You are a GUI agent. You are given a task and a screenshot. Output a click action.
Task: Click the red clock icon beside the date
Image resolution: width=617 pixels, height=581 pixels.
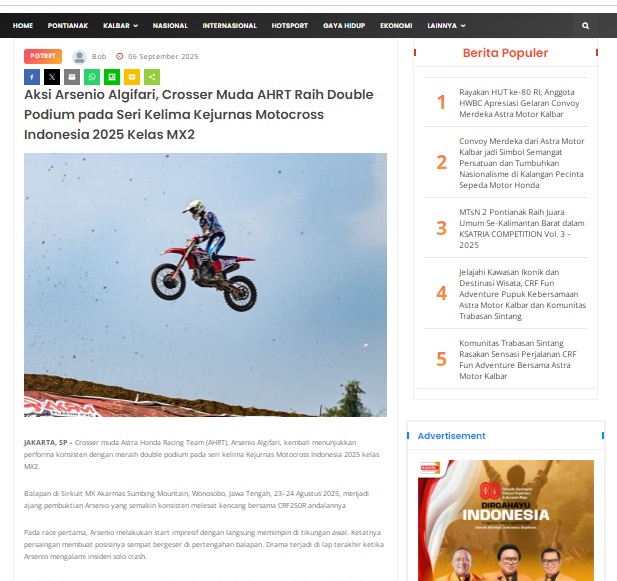click(x=120, y=57)
